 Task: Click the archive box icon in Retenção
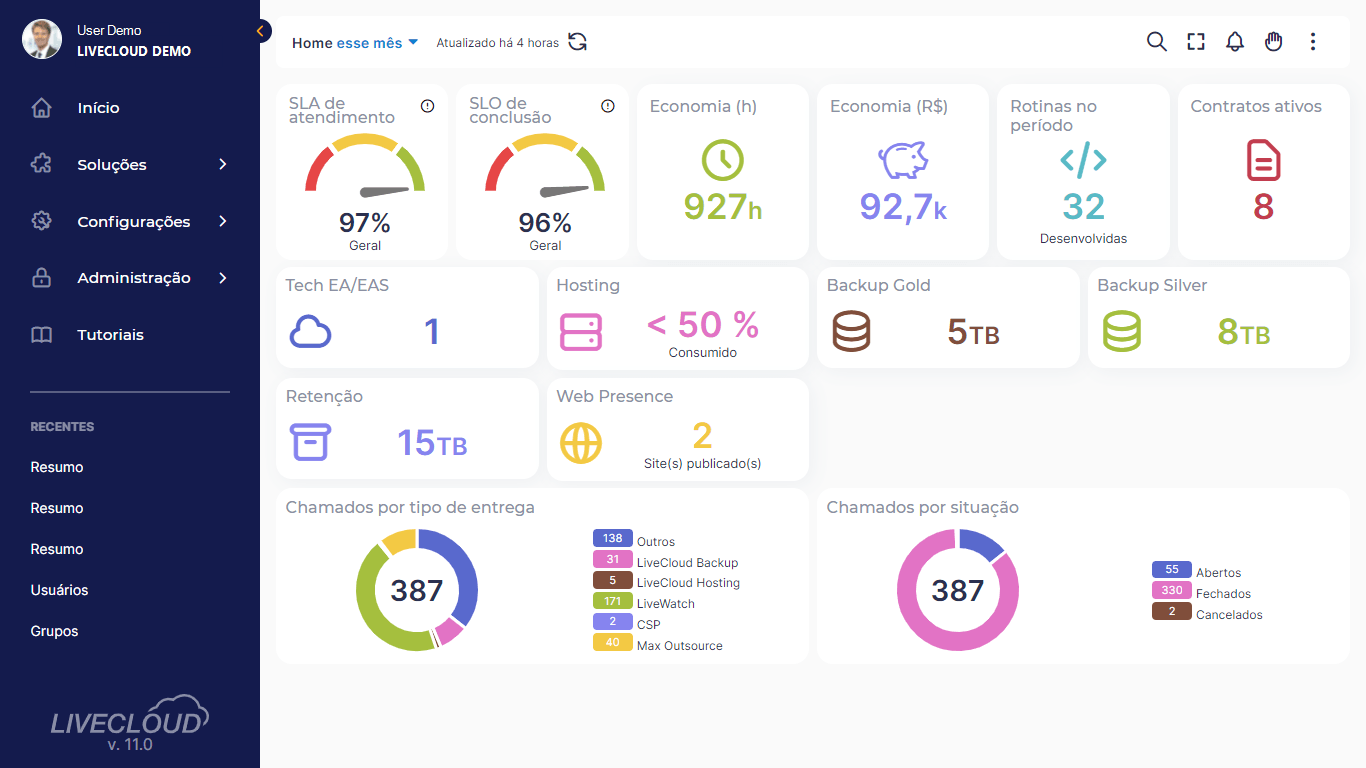click(x=310, y=442)
